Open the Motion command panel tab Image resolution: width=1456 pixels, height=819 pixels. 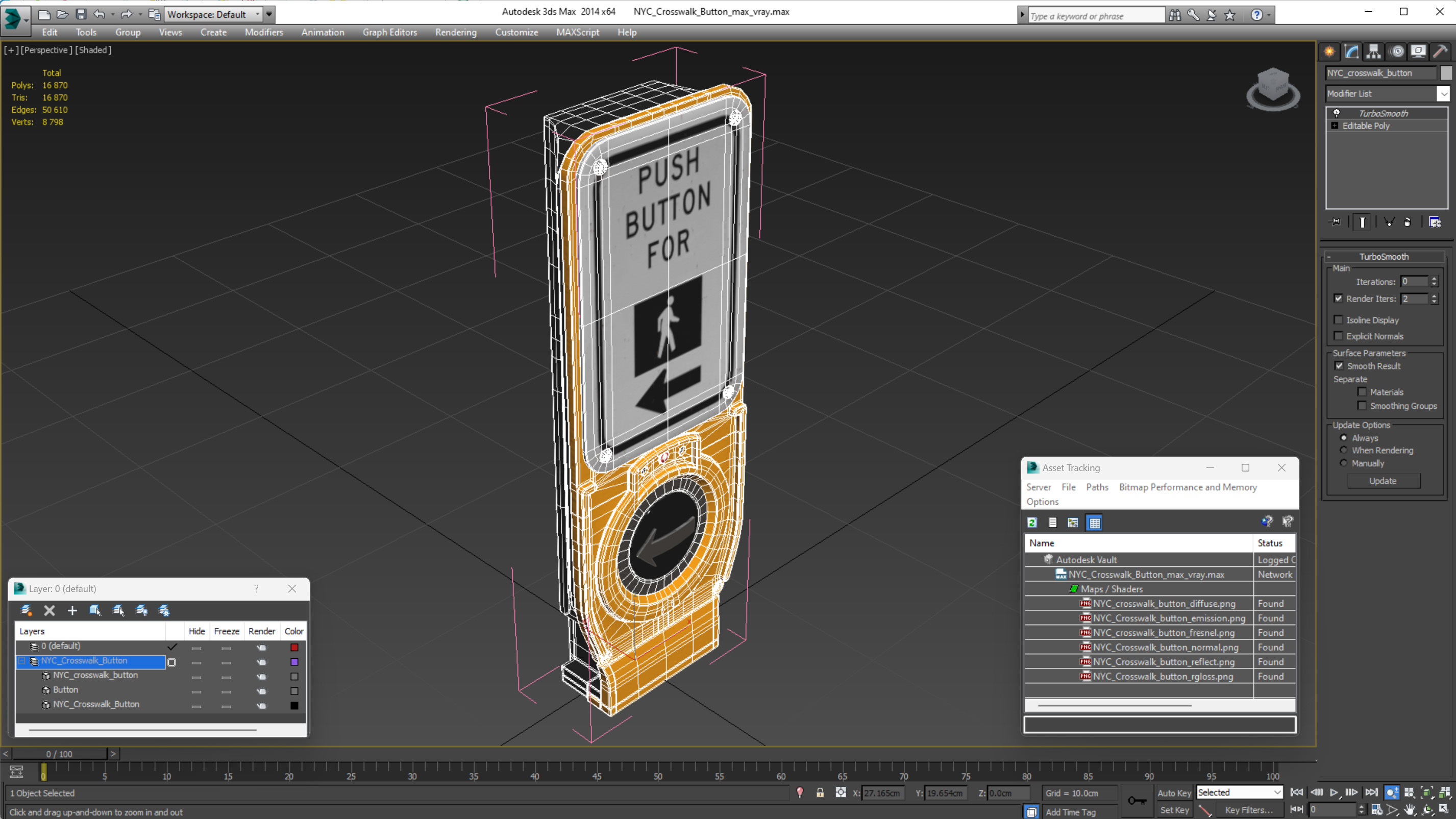click(1397, 52)
